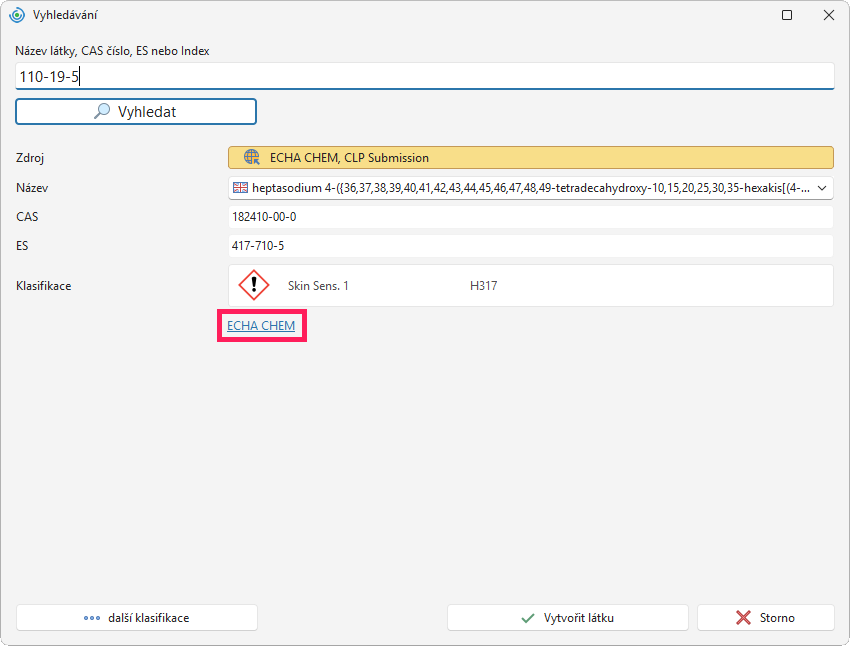Select the ECHA CHEM, CLP Submission source bar

point(531,157)
